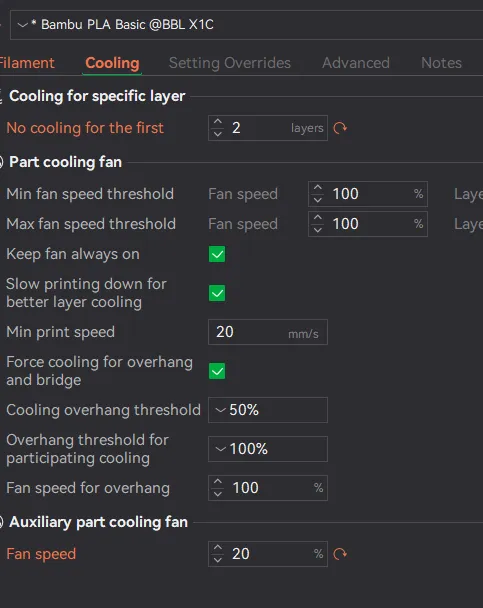Screen dimensions: 483x608
Task: Reset the No cooling for the first layers value
Action: (340, 128)
